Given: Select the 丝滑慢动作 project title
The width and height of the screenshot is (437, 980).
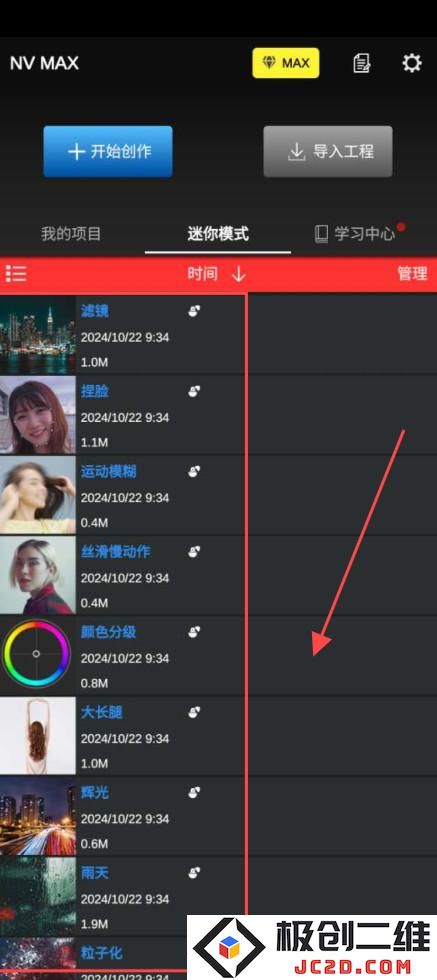Looking at the screenshot, I should pyautogui.click(x=115, y=551).
